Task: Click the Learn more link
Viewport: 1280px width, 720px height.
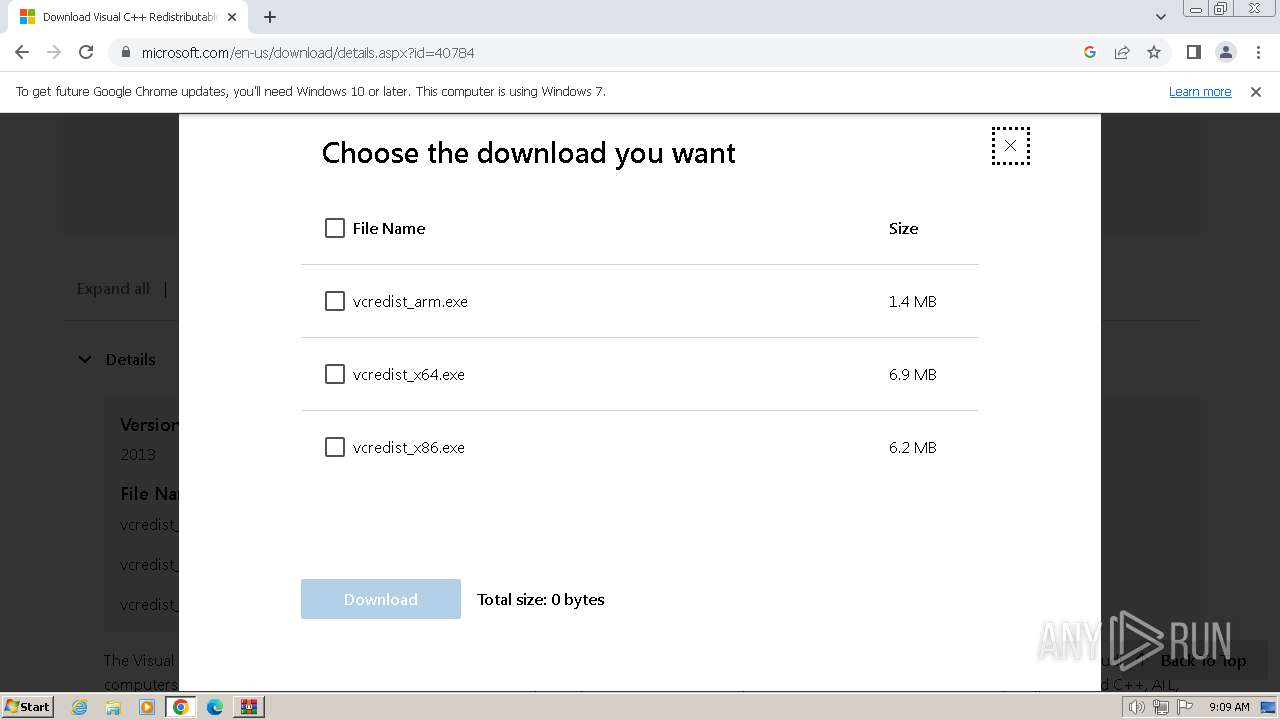Action: point(1200,91)
